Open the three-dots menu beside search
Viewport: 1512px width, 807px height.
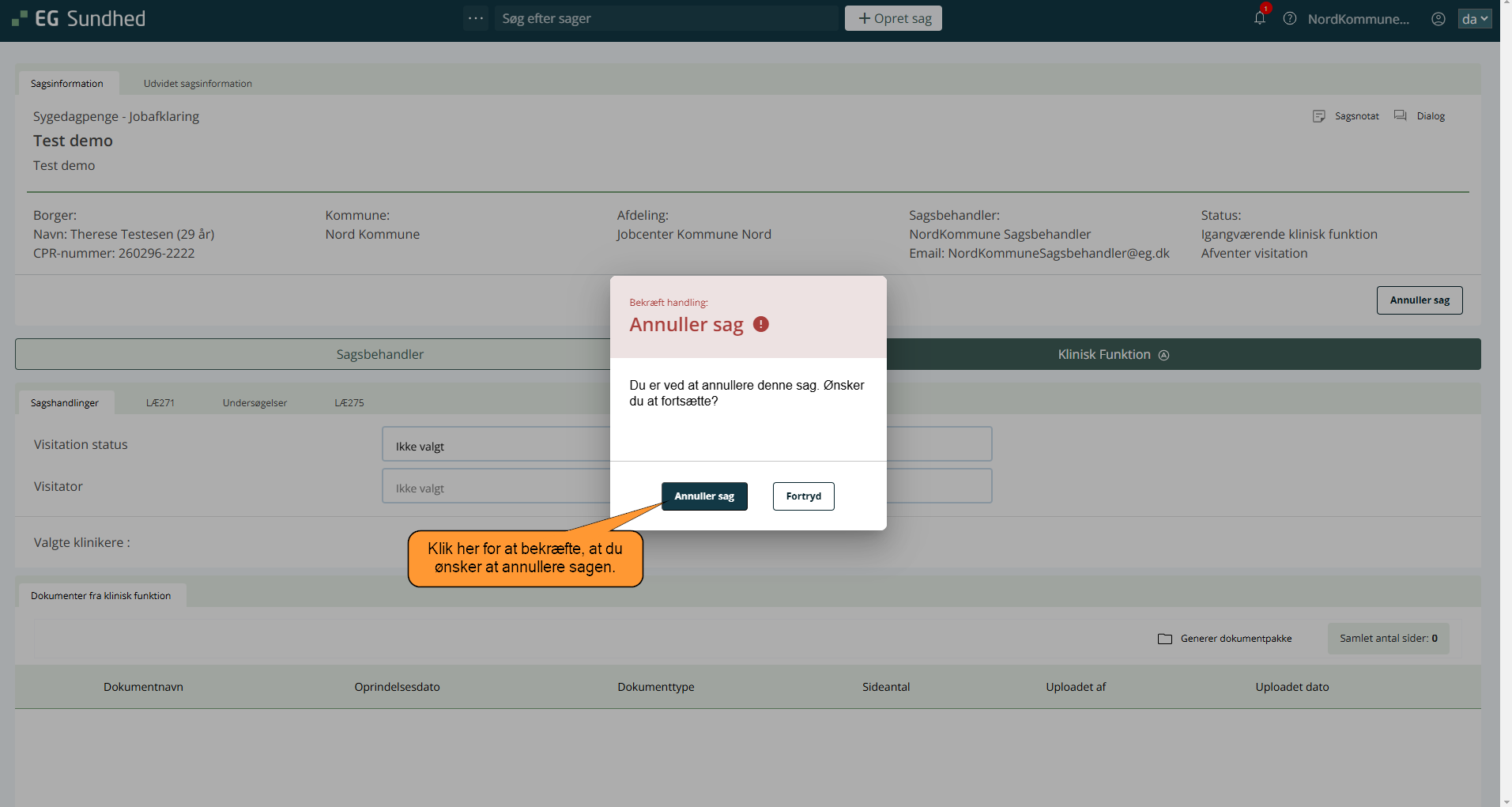tap(475, 18)
